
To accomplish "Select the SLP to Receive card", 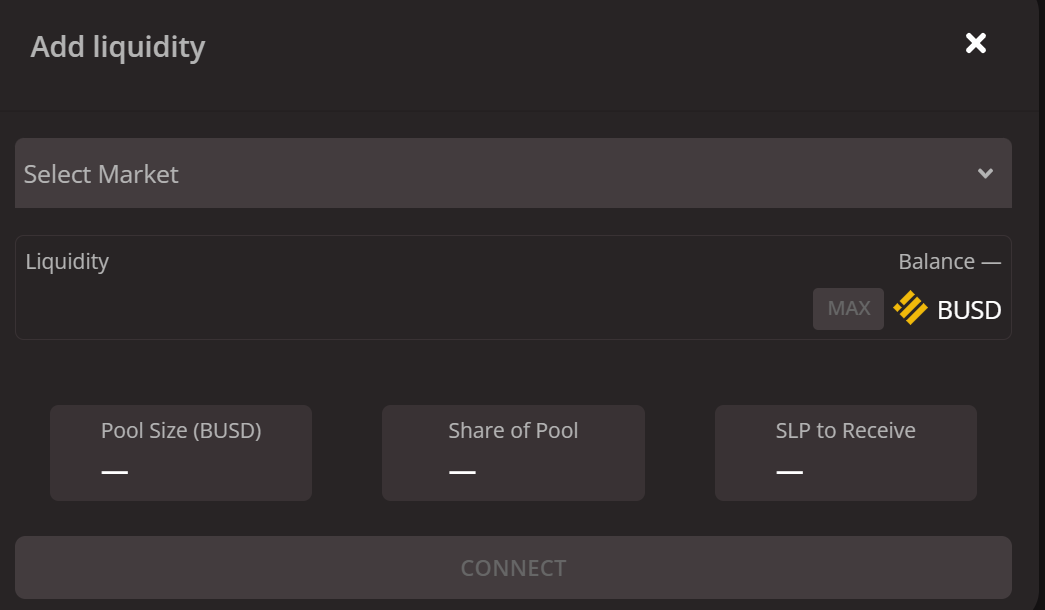I will pos(845,453).
